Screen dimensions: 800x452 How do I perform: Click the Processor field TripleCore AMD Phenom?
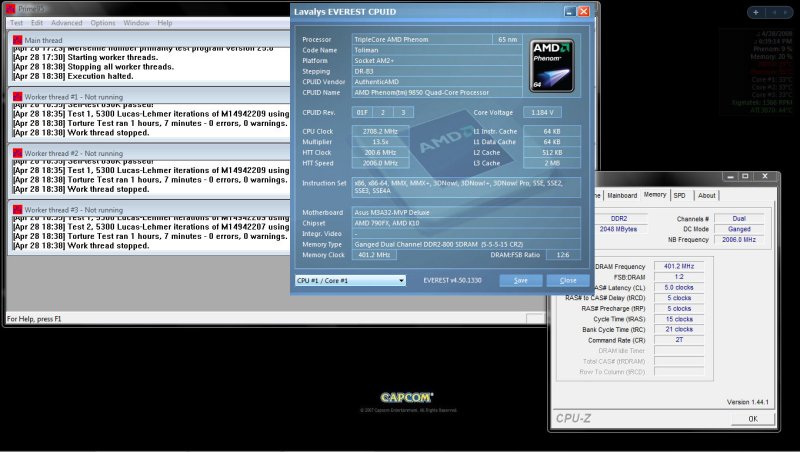(x=422, y=39)
